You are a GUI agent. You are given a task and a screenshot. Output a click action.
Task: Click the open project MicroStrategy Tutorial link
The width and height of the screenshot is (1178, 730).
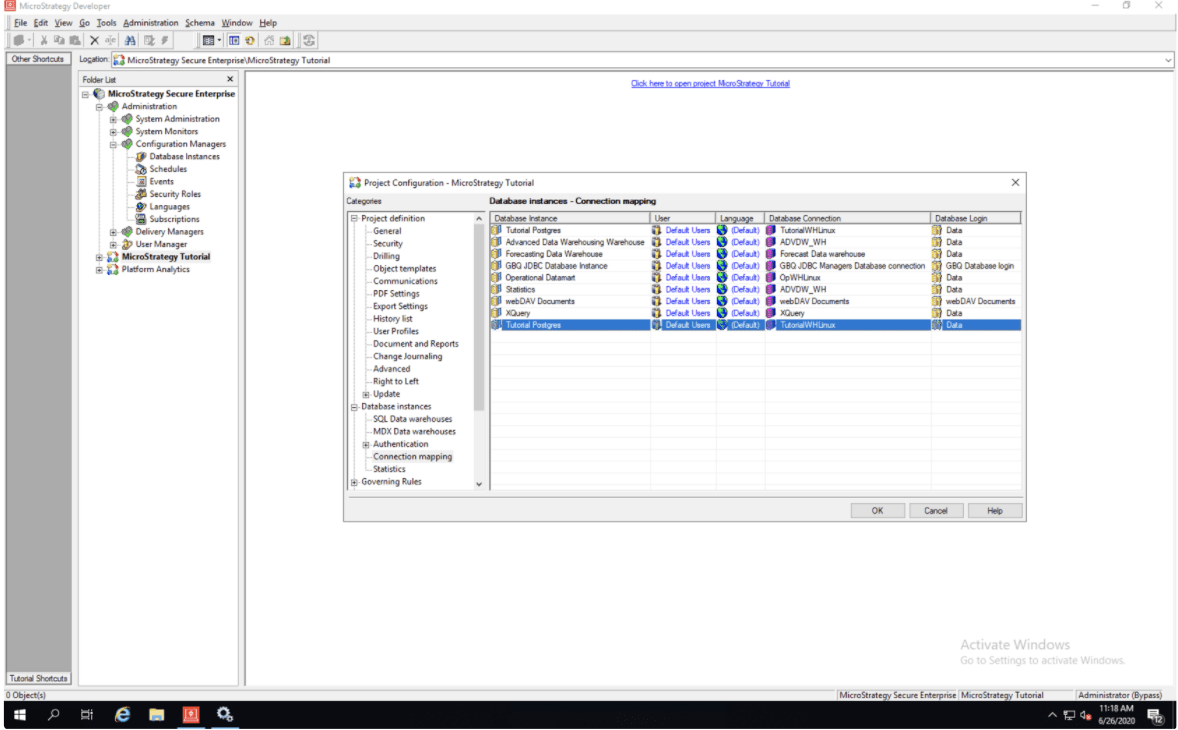710,84
